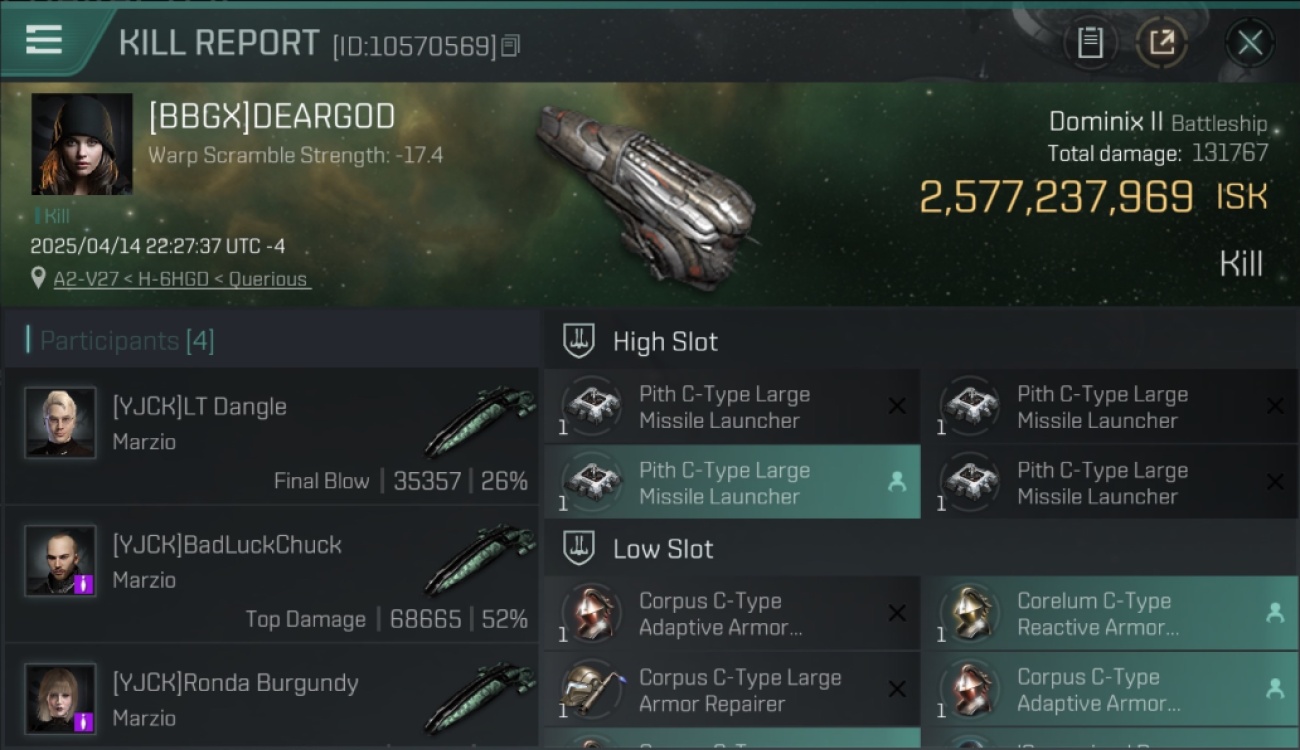Select Corpus C-Type Large Armor Repairer

[x=732, y=690]
